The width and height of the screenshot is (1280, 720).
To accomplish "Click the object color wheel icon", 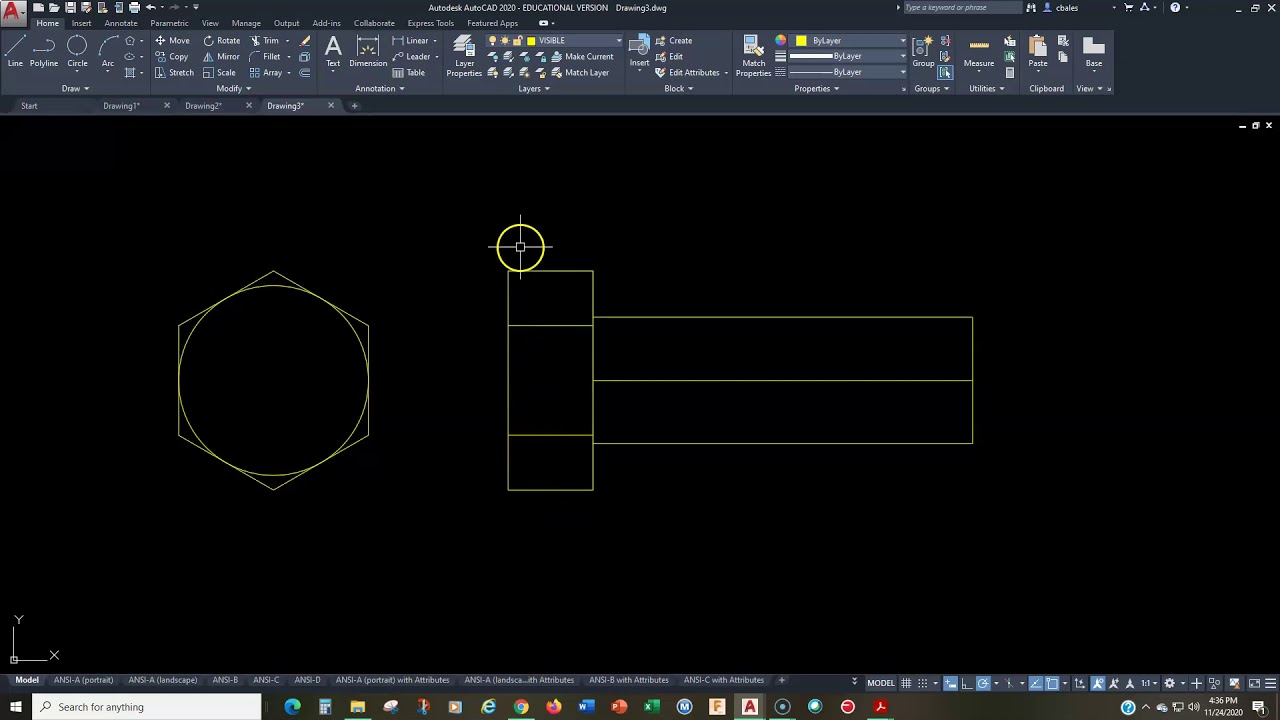I will [781, 41].
